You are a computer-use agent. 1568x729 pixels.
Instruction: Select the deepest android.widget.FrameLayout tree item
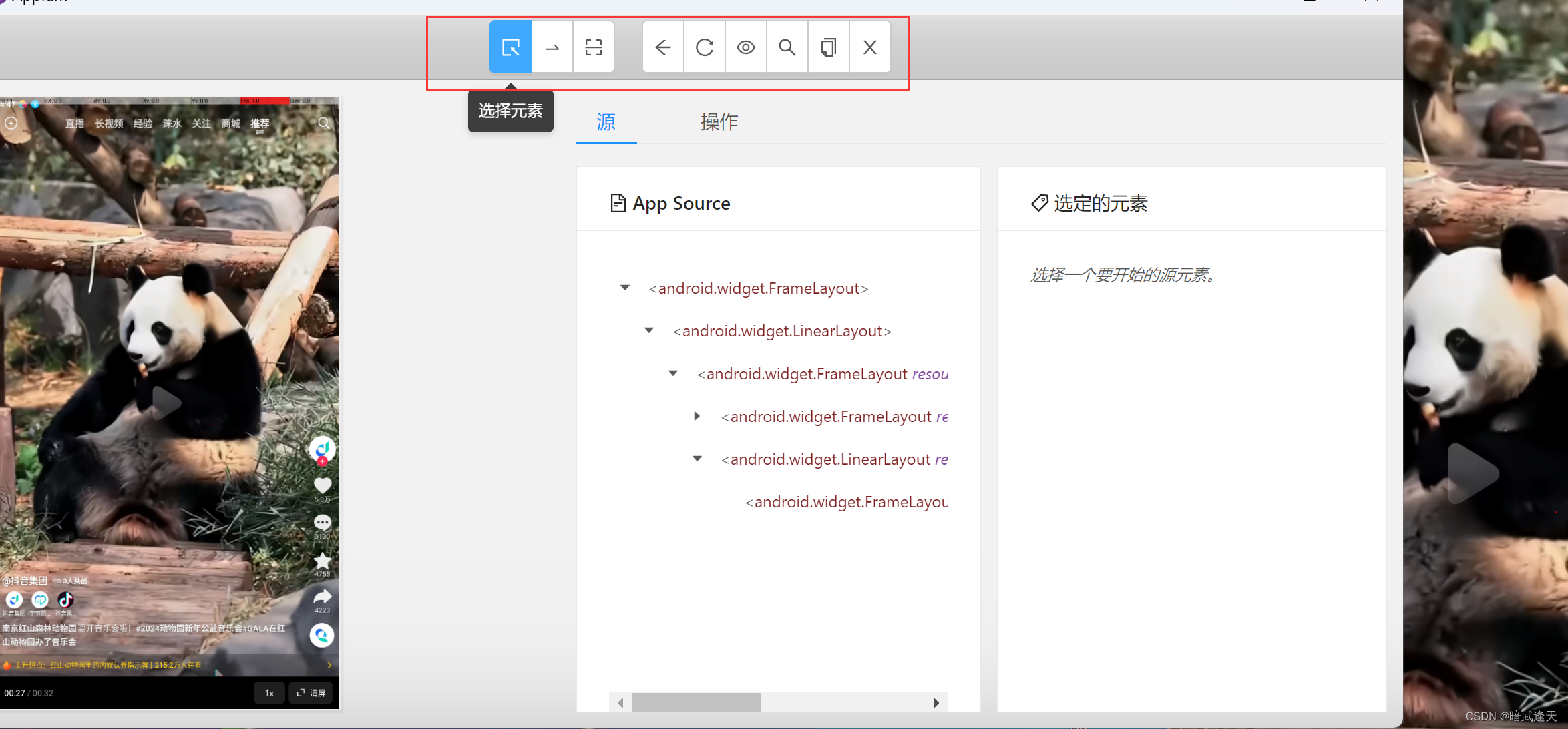click(845, 502)
